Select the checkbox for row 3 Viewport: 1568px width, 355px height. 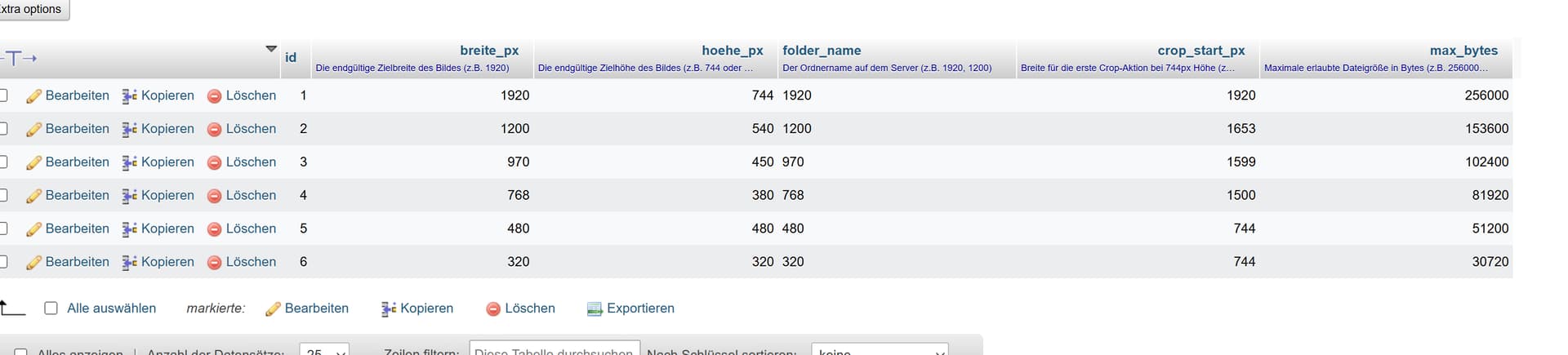pos(3,162)
